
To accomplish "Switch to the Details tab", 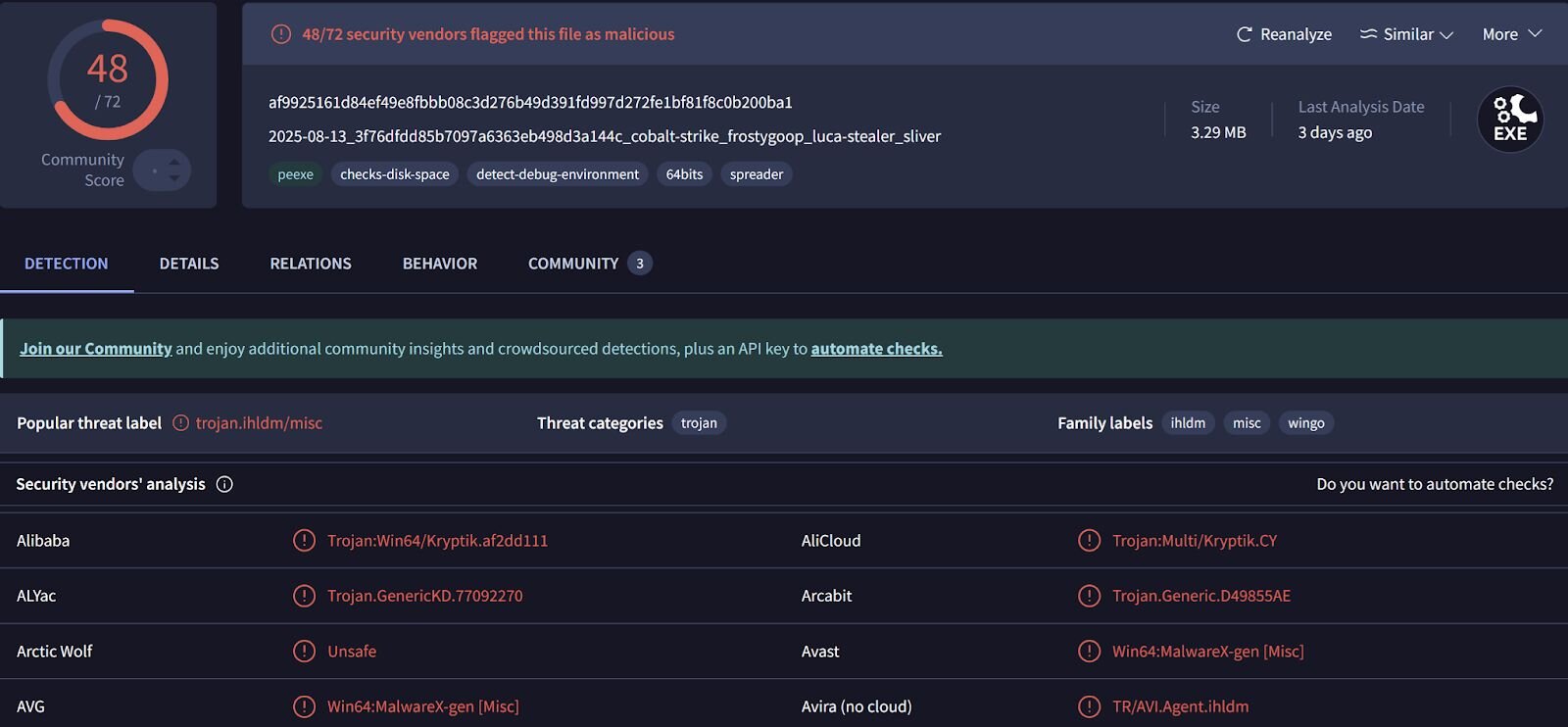I will (189, 264).
